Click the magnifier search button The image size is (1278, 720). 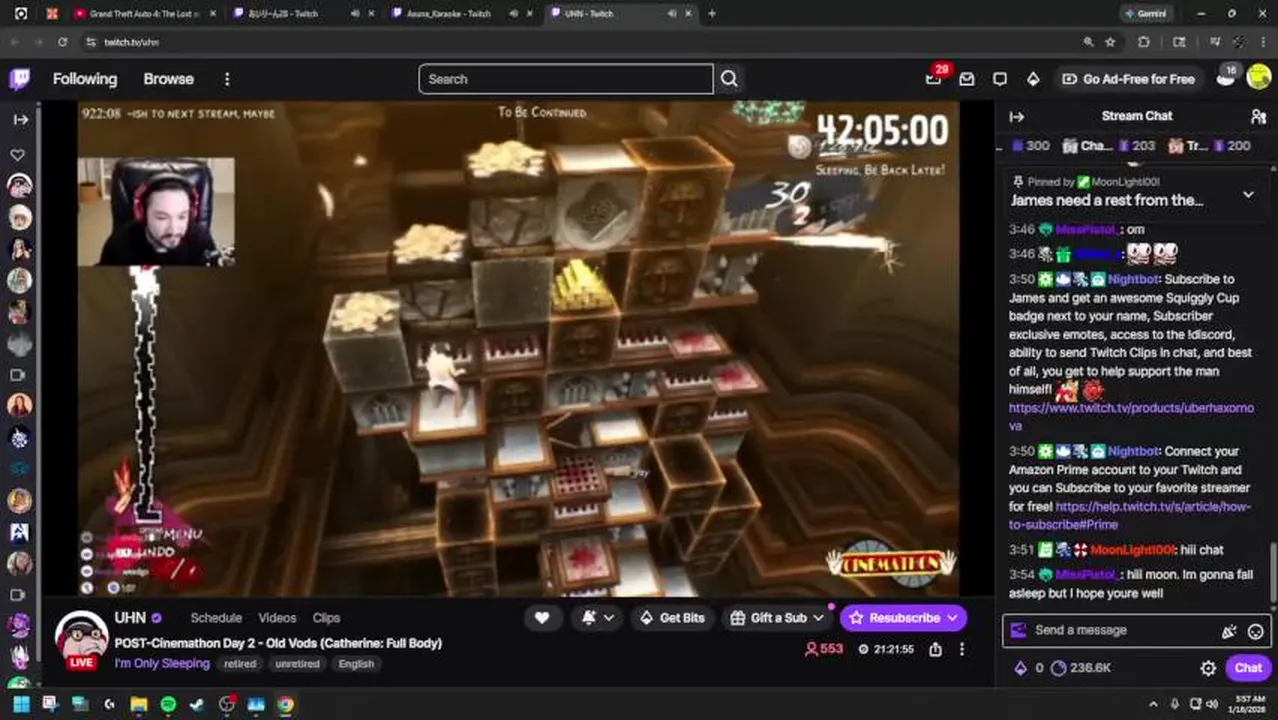pos(729,79)
